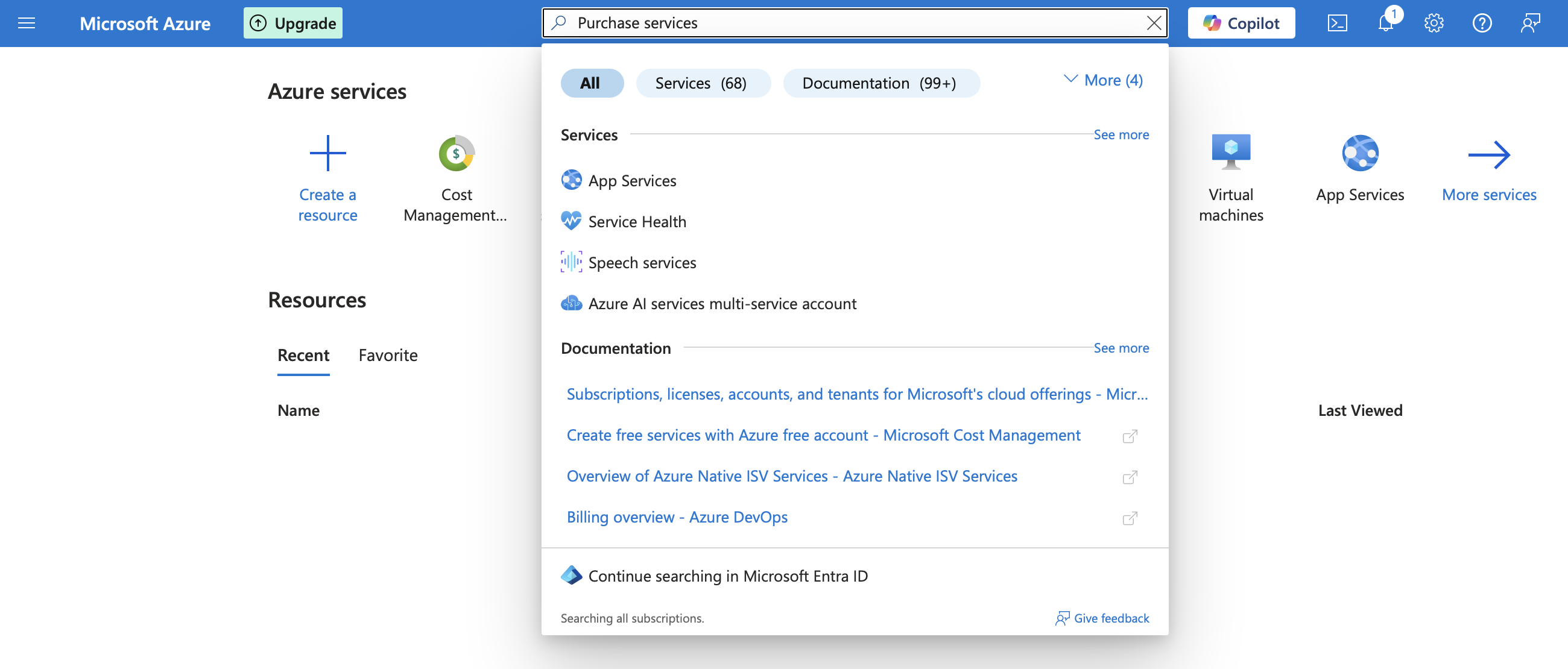Image resolution: width=1568 pixels, height=669 pixels.
Task: Click the Services section heading
Action: pos(589,134)
